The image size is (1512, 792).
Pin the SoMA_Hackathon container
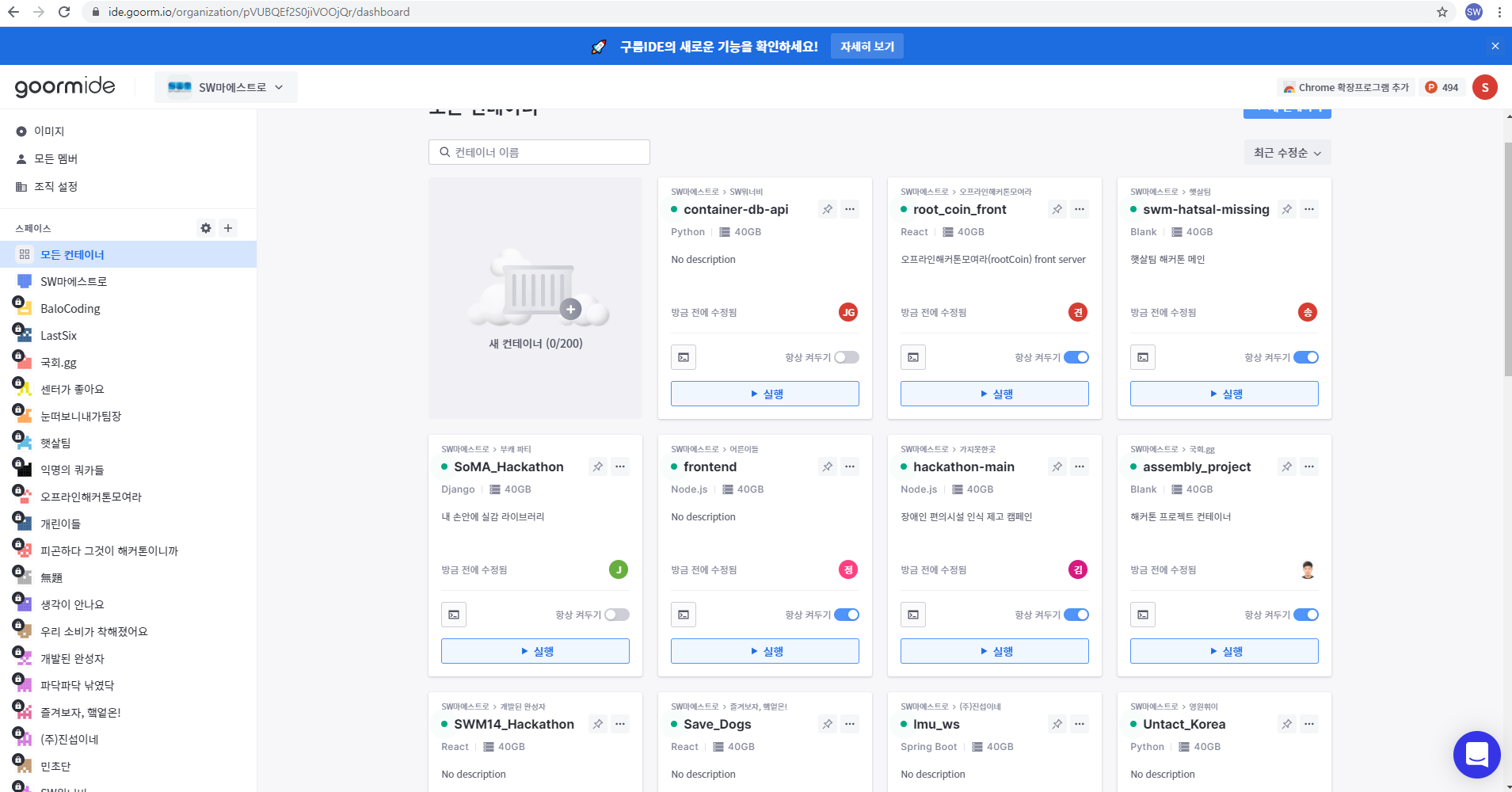point(597,466)
